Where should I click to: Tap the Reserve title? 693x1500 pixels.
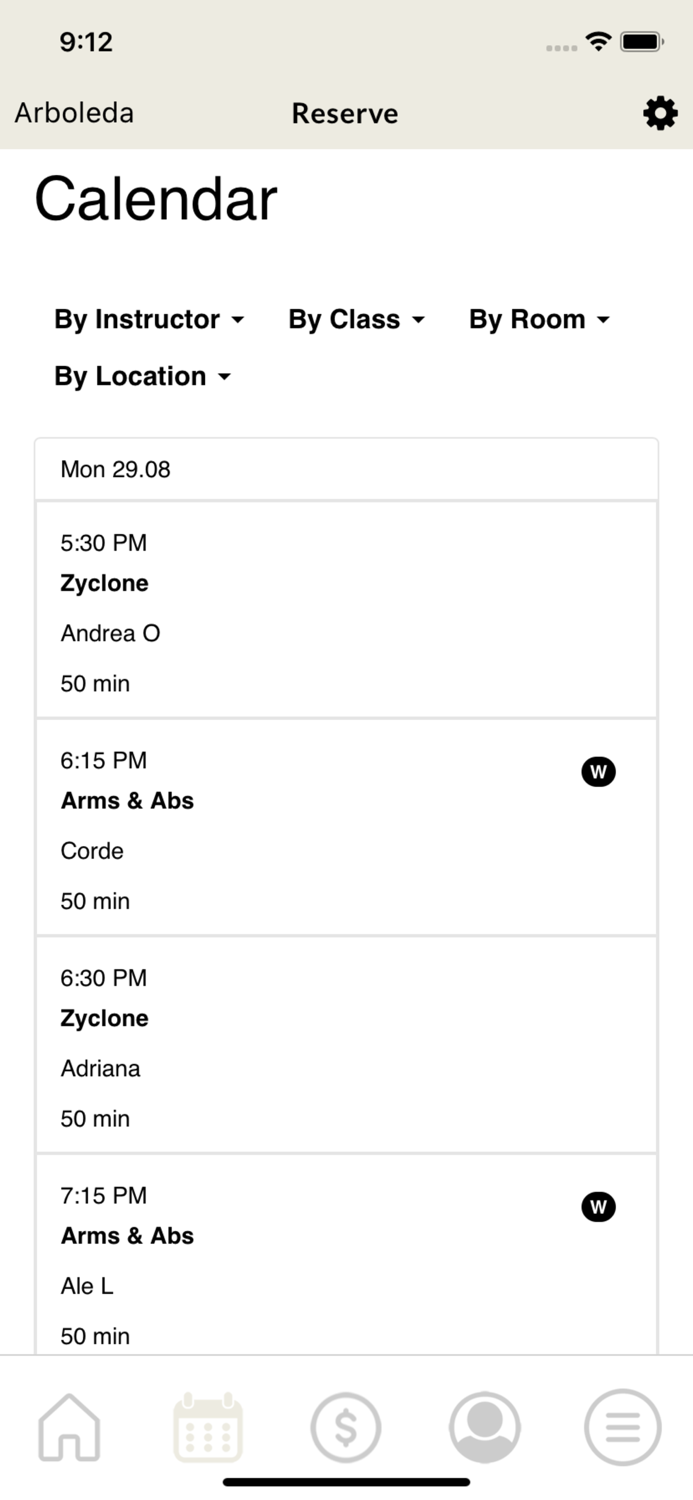[x=345, y=113]
